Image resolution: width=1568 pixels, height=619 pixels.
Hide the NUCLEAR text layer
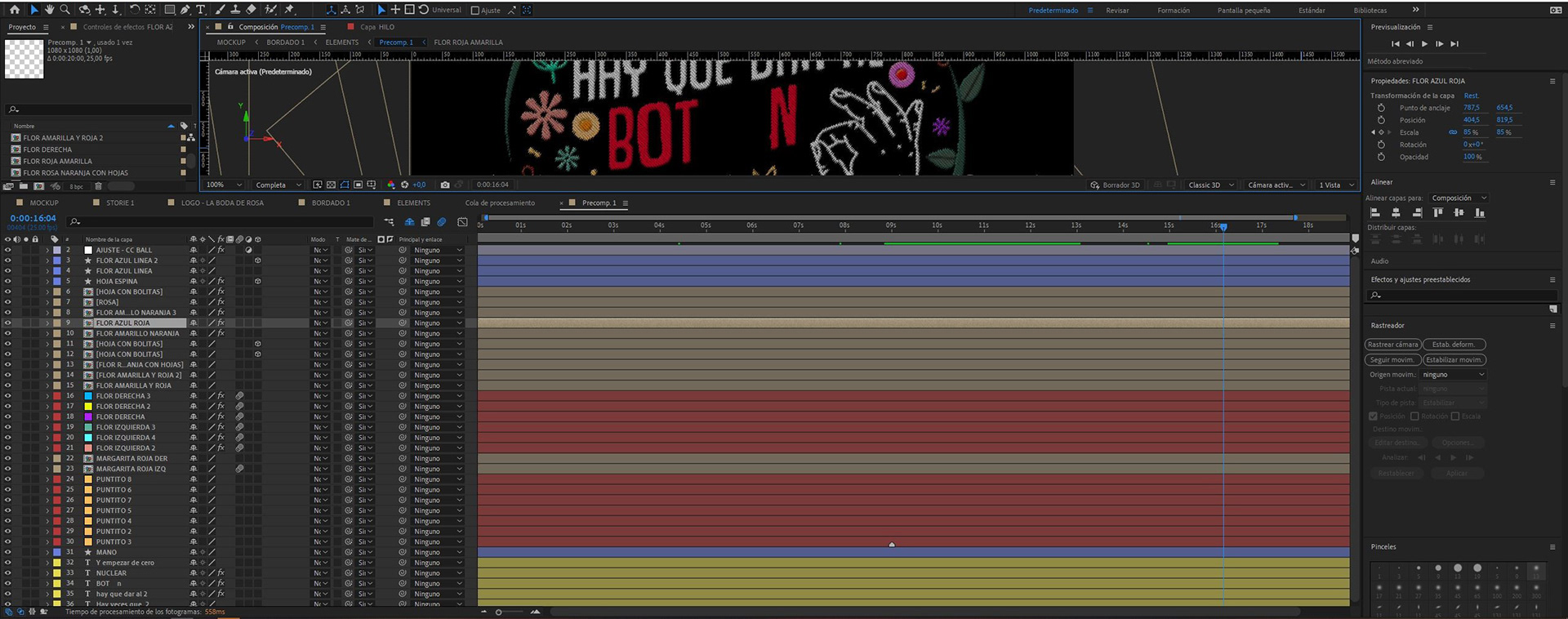[8, 572]
